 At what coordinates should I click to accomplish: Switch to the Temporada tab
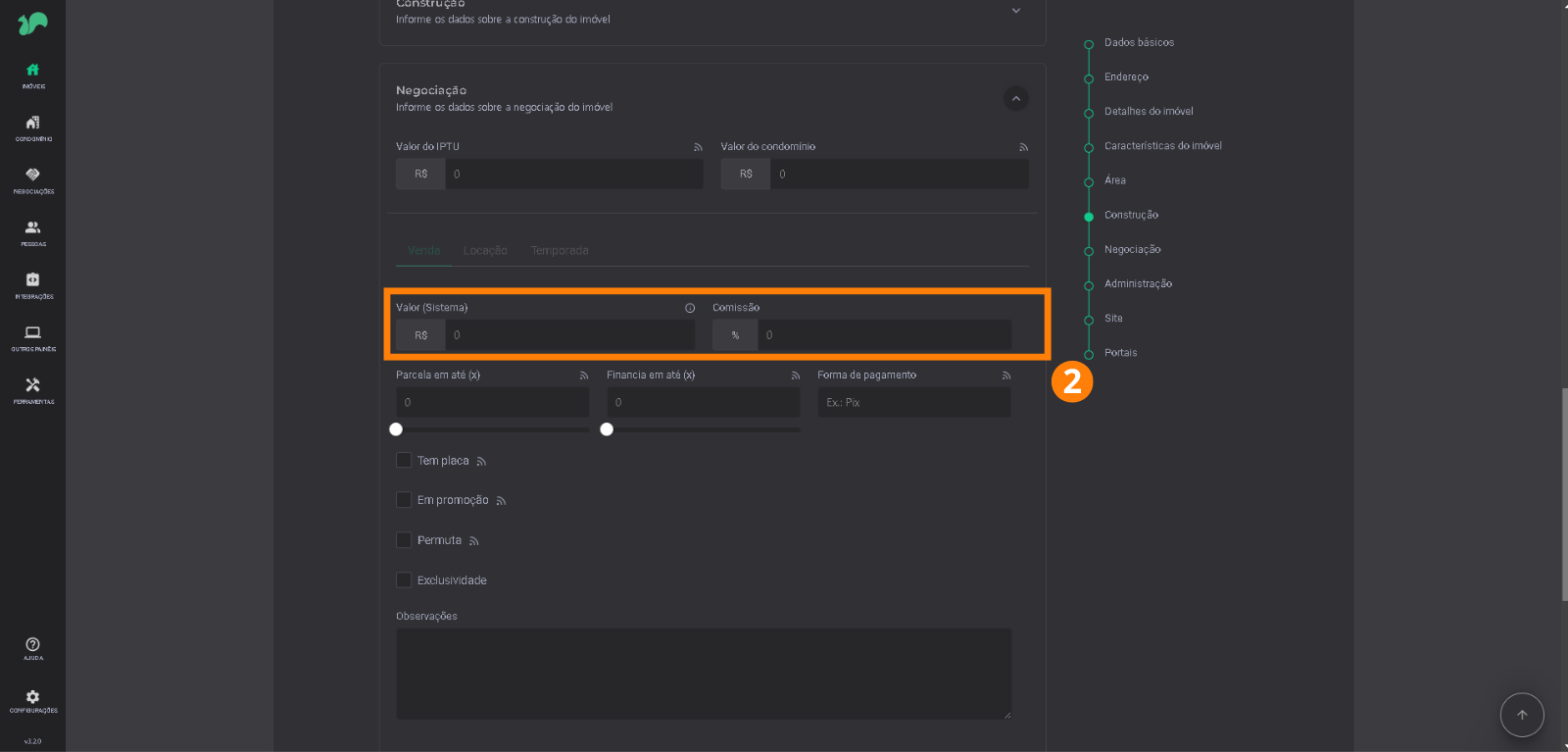click(x=560, y=251)
